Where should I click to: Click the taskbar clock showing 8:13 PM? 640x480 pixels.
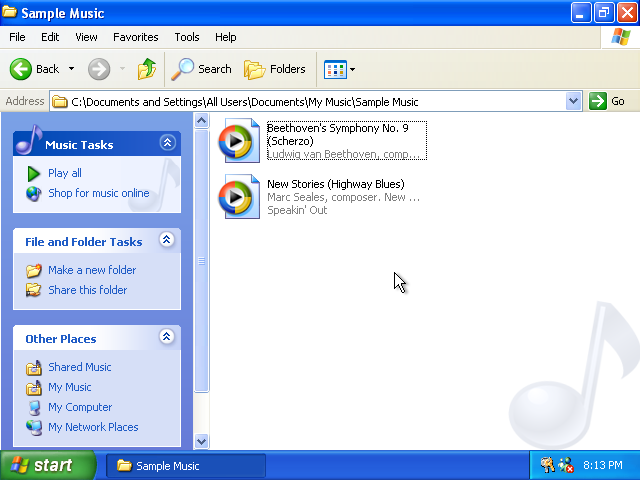(x=603, y=465)
